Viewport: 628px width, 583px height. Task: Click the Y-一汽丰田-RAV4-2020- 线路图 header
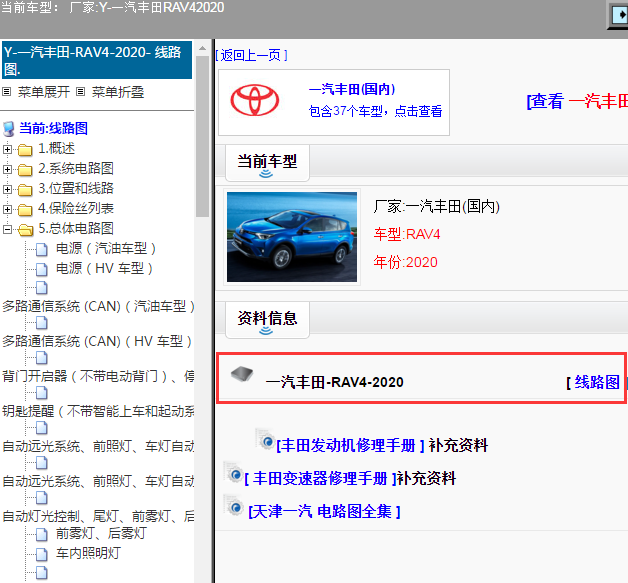(x=97, y=60)
